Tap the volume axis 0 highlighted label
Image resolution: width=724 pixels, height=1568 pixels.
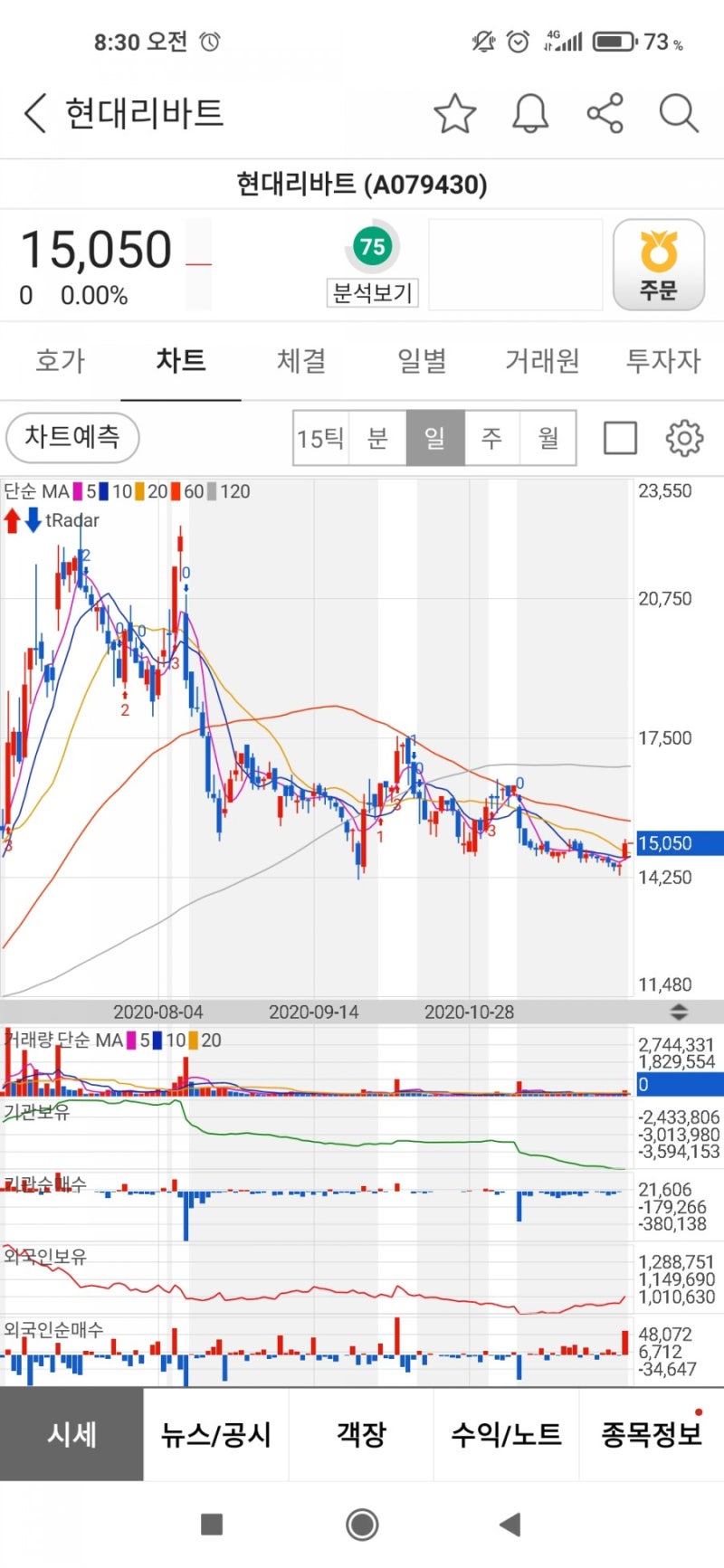(x=679, y=1084)
